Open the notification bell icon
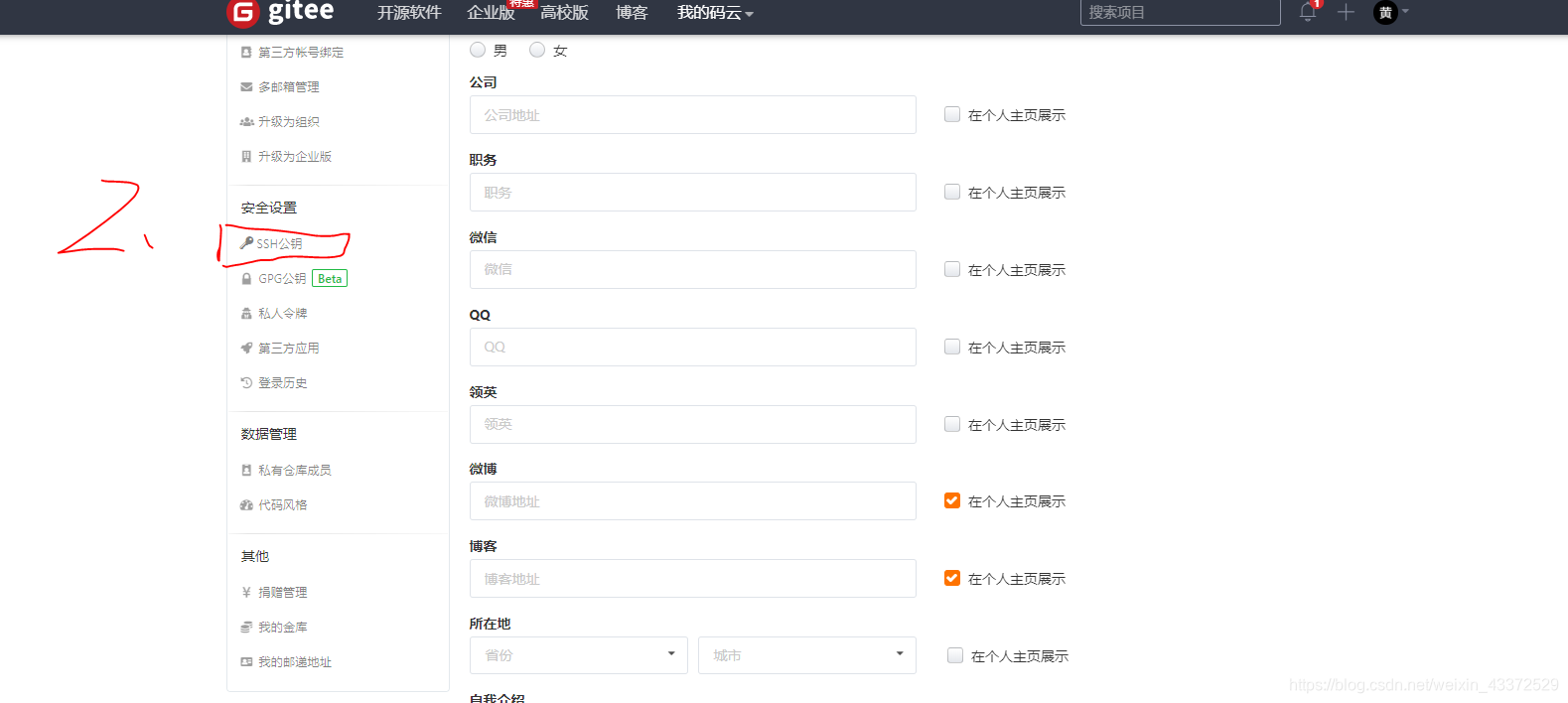This screenshot has height=703, width=1568. click(x=1308, y=12)
